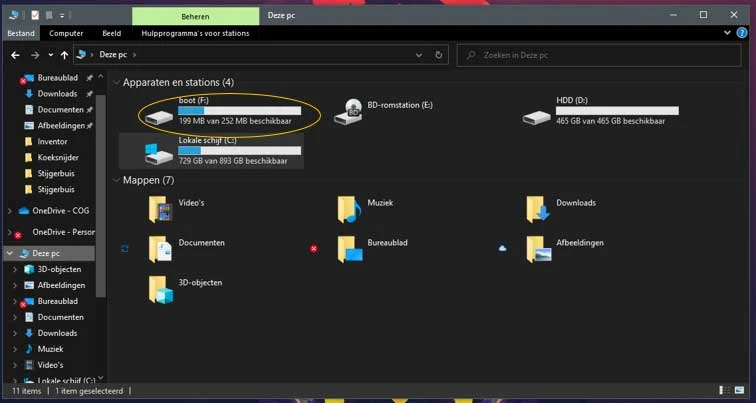Refresh the Deze pc location
Image resolution: width=756 pixels, height=403 pixels.
(x=438, y=55)
